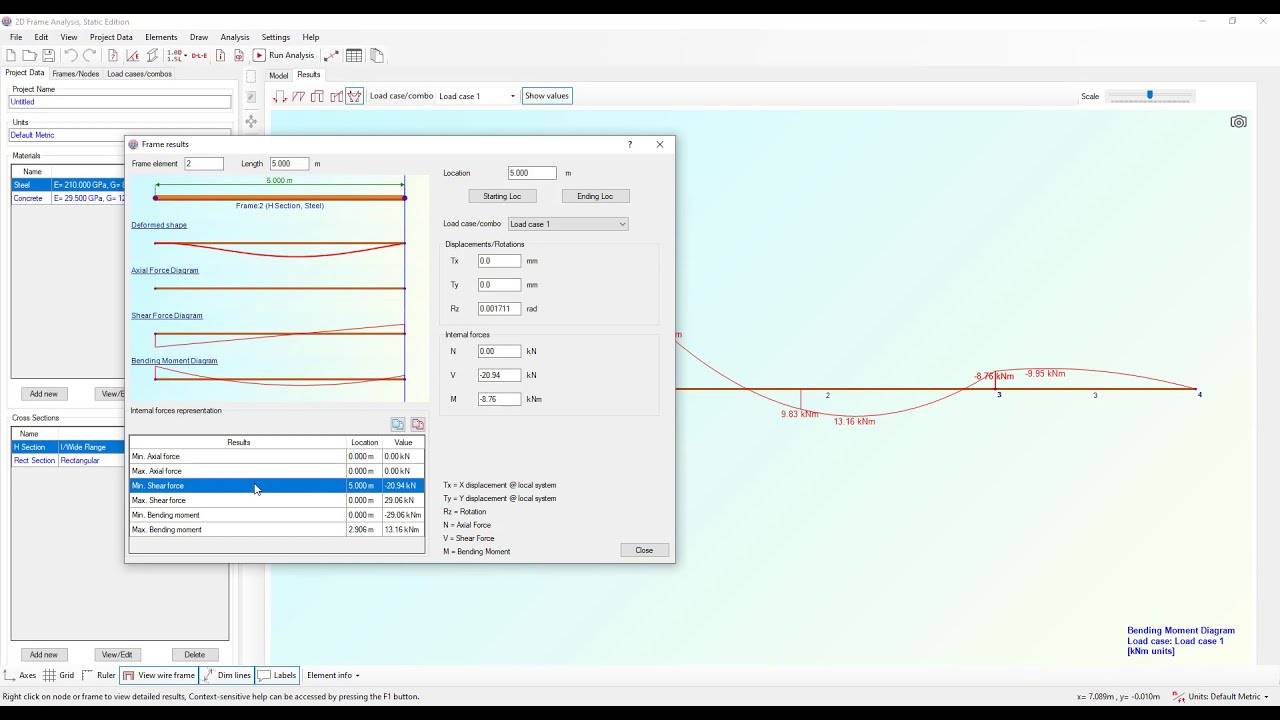Open the load combination factors tool (1.0D 1.5L)
Screen dimensions: 1280x720
175,55
